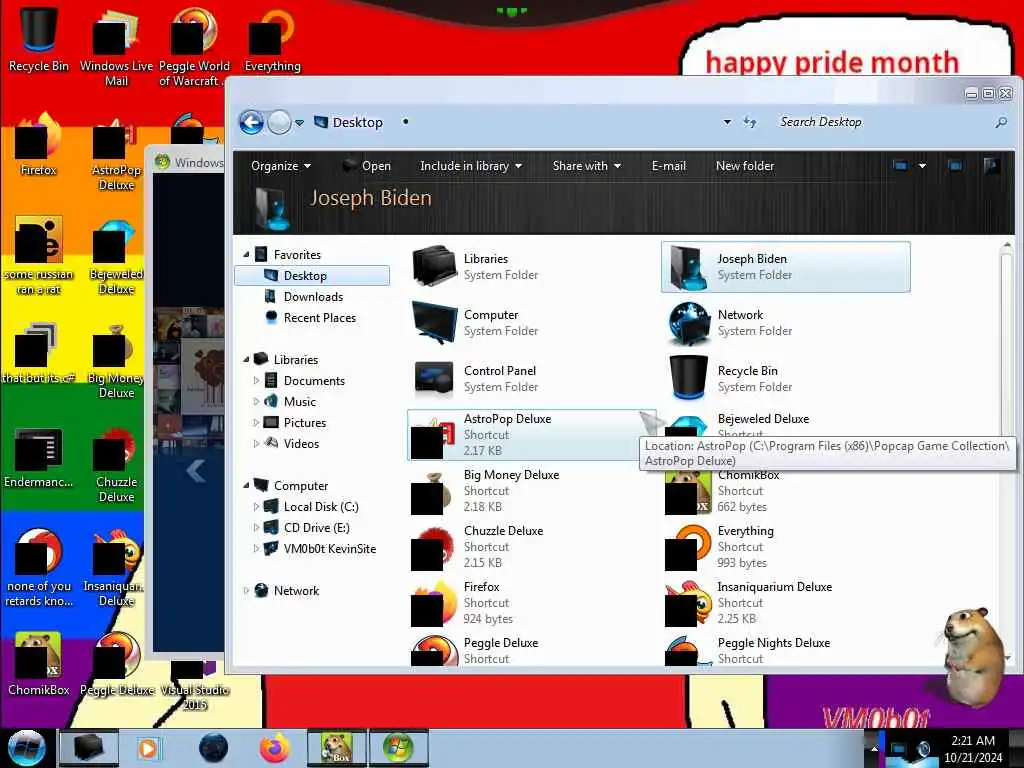Open the recent pages dropdown arrow
Viewport: 1024px width, 768px height.
(x=299, y=123)
